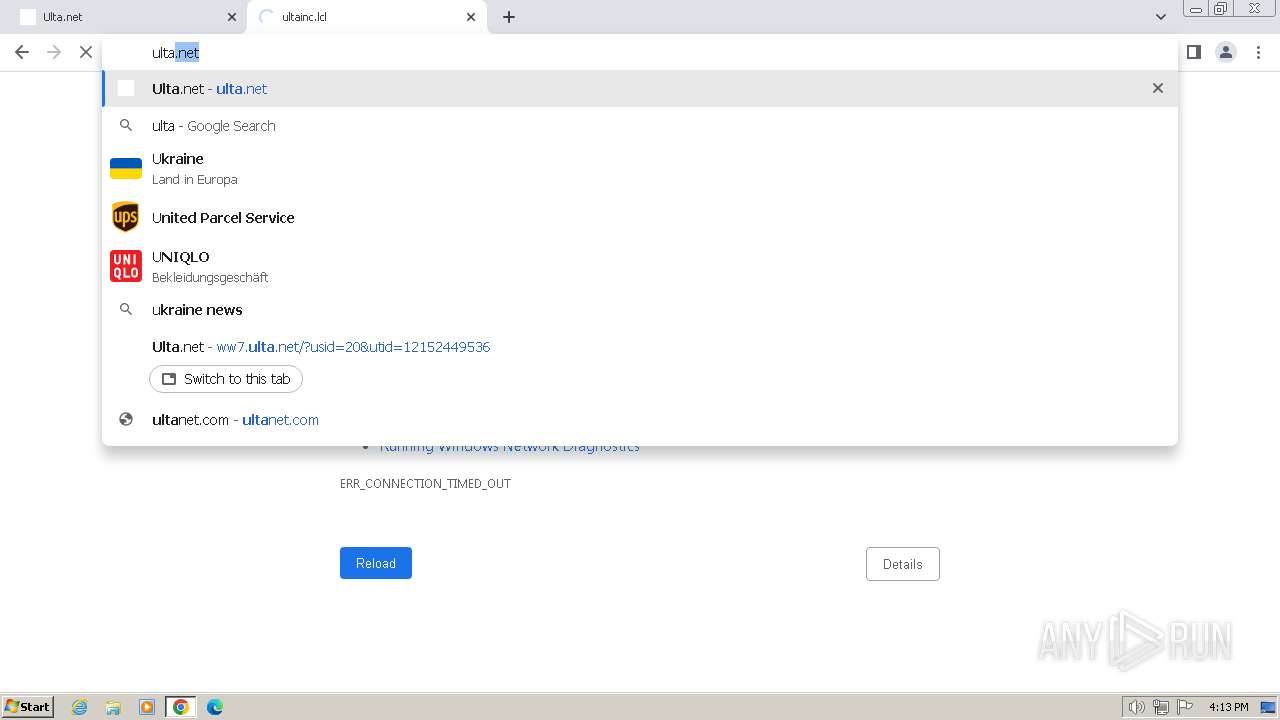Close the ultainc.lcl tab

(471, 17)
